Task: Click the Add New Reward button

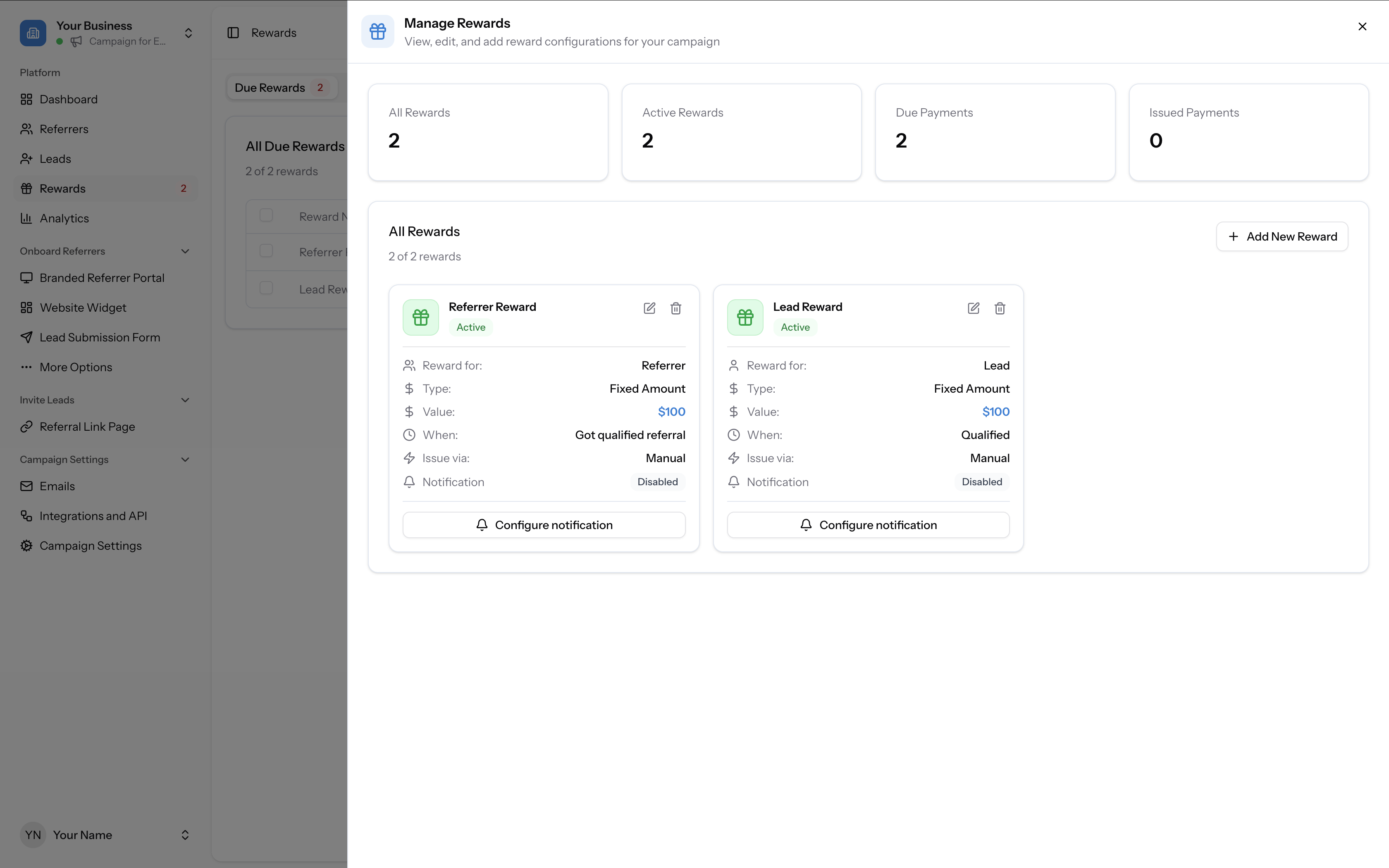Action: click(x=1282, y=236)
